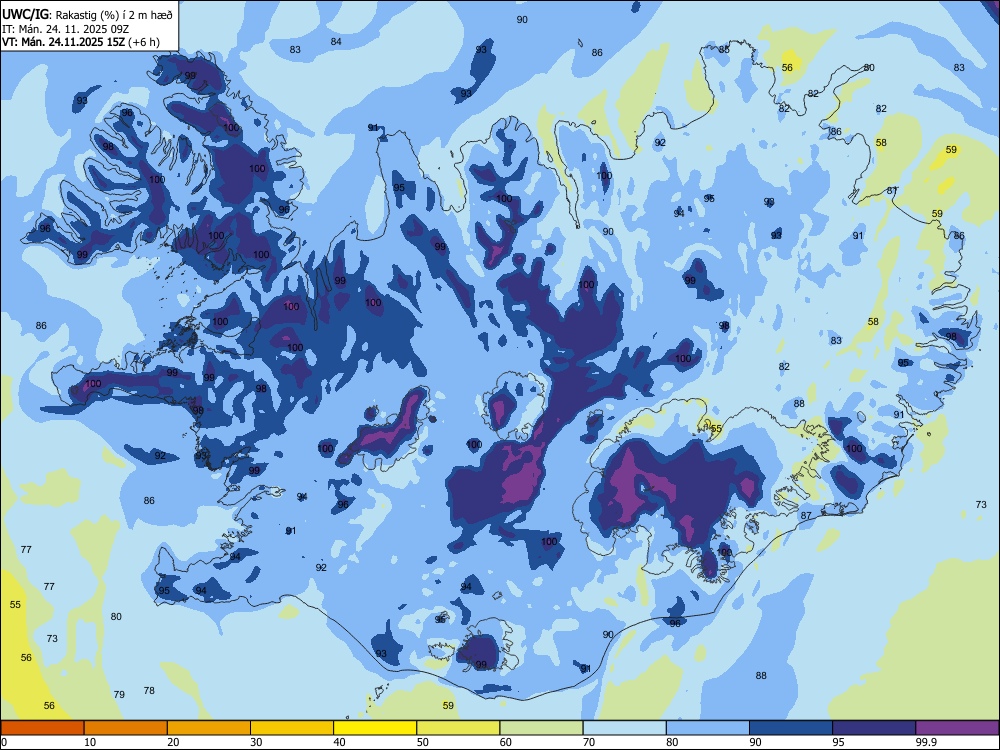Click the dark orange 0–10 legend swatch
This screenshot has width=1000, height=750.
[42, 728]
